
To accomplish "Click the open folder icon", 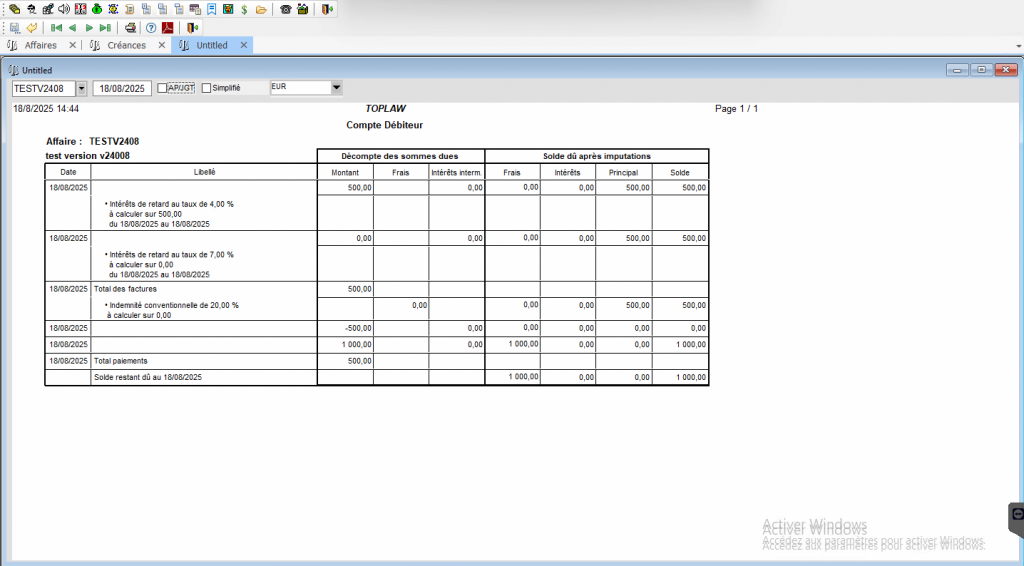I will (261, 9).
